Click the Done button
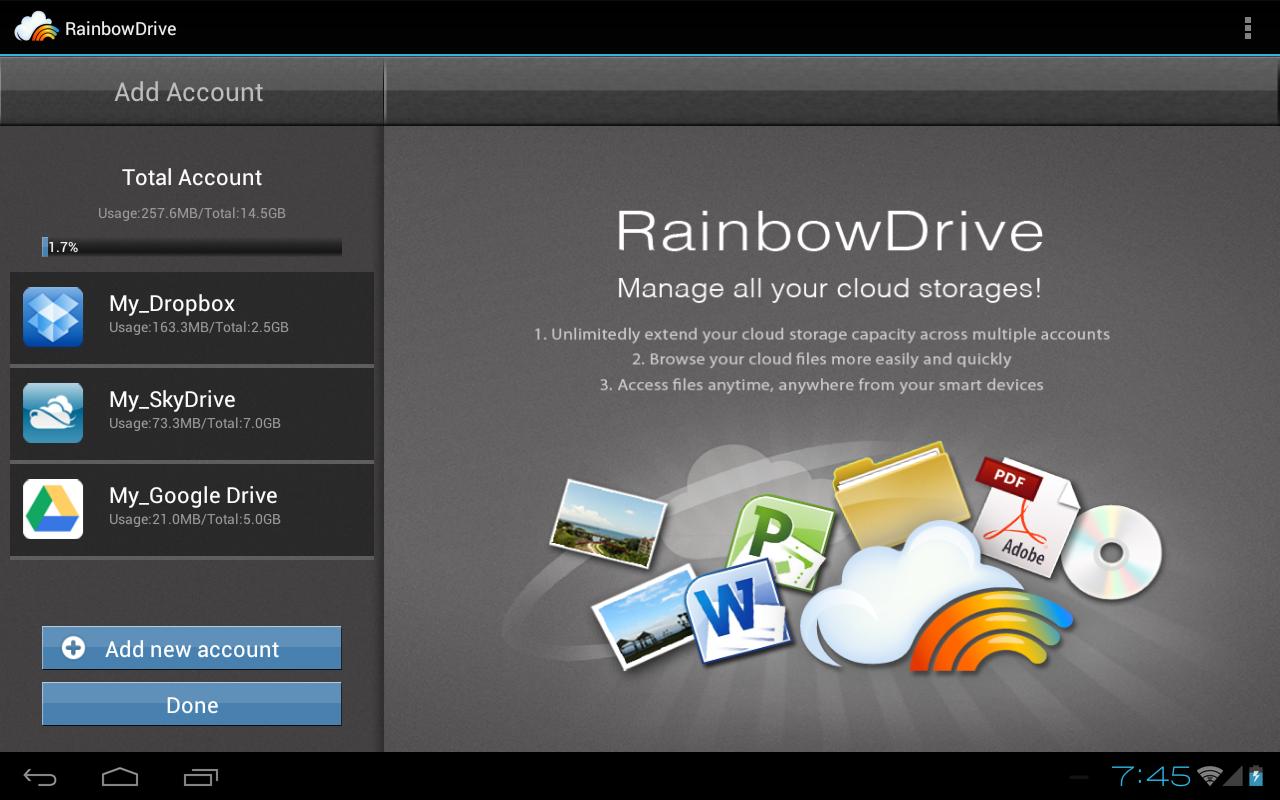This screenshot has height=800, width=1280. coord(192,704)
